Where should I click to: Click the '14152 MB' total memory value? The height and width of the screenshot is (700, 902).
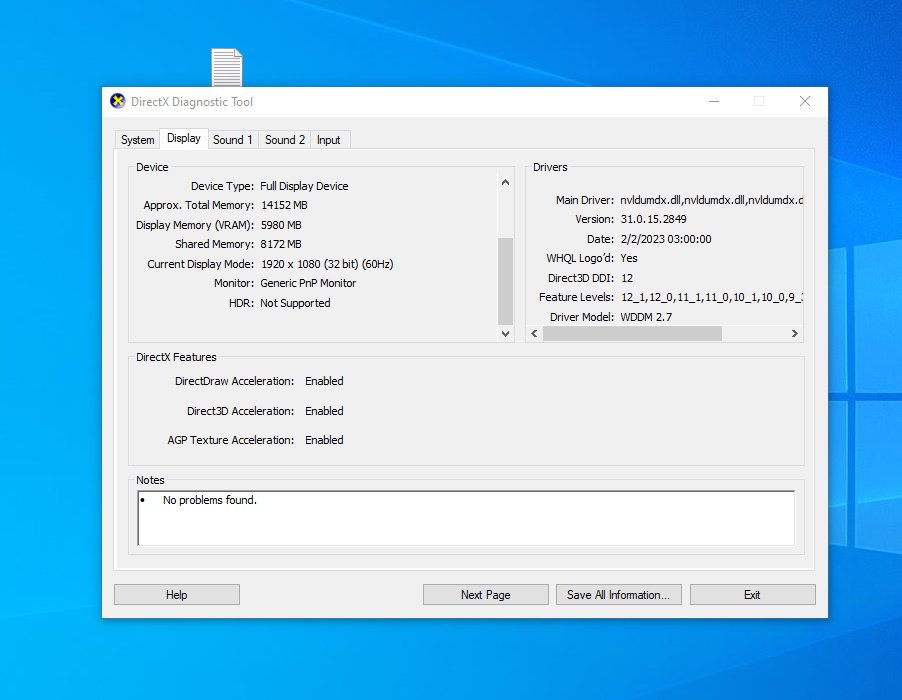pyautogui.click(x=284, y=205)
